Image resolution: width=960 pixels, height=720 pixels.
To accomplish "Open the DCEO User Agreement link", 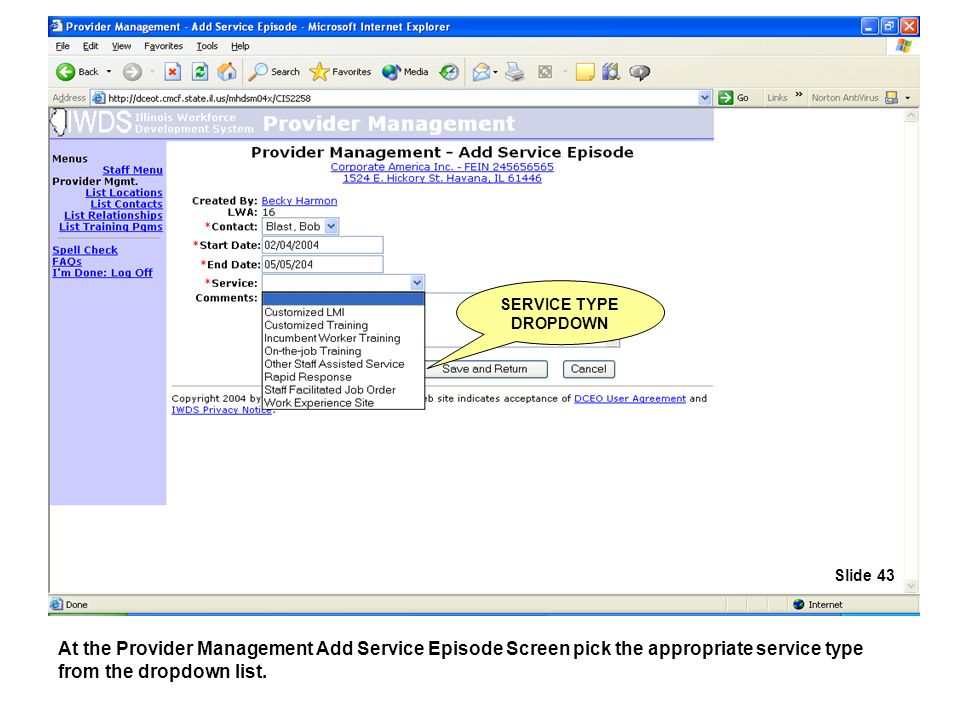I will (x=629, y=399).
